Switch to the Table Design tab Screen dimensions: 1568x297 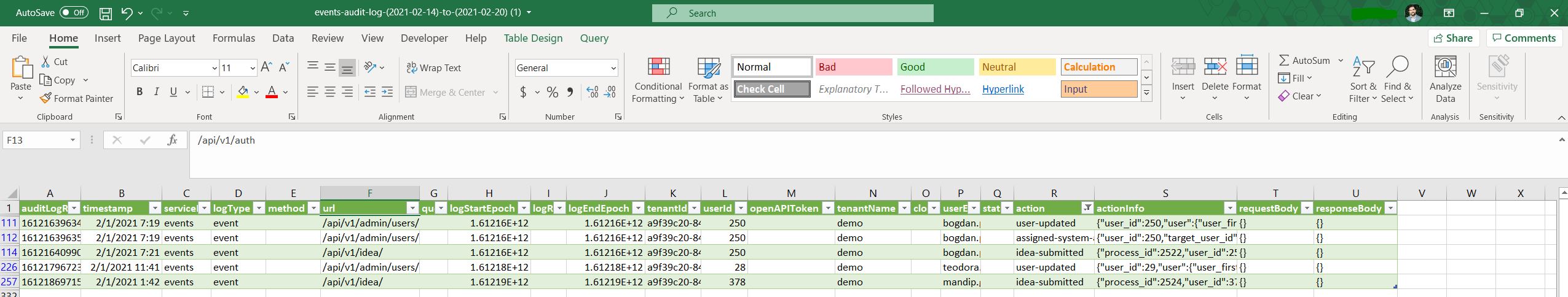point(533,38)
